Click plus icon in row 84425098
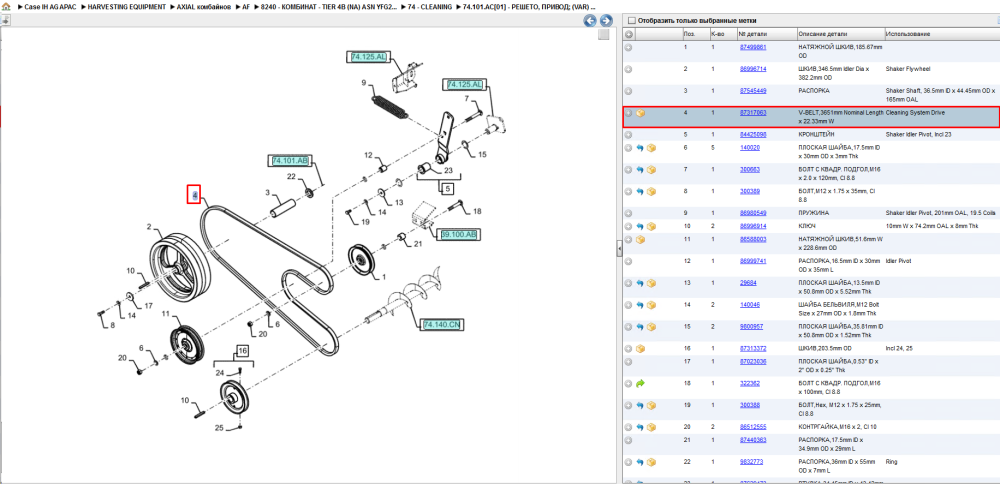Viewport: 1000px width, 484px height. [628, 135]
